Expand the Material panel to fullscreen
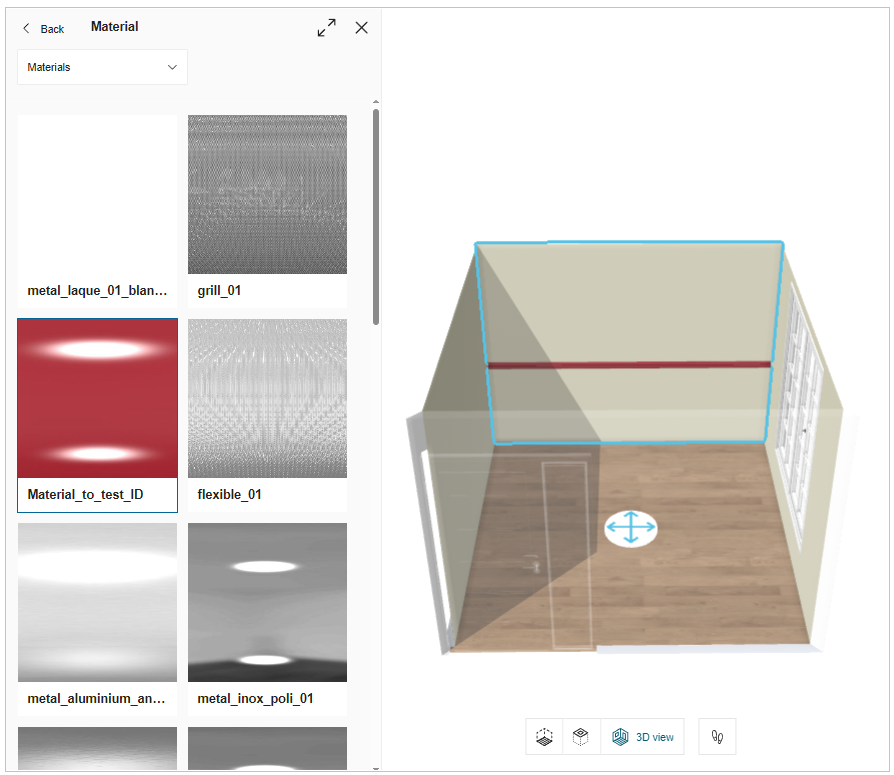Viewport: 894px width, 775px height. [x=326, y=27]
